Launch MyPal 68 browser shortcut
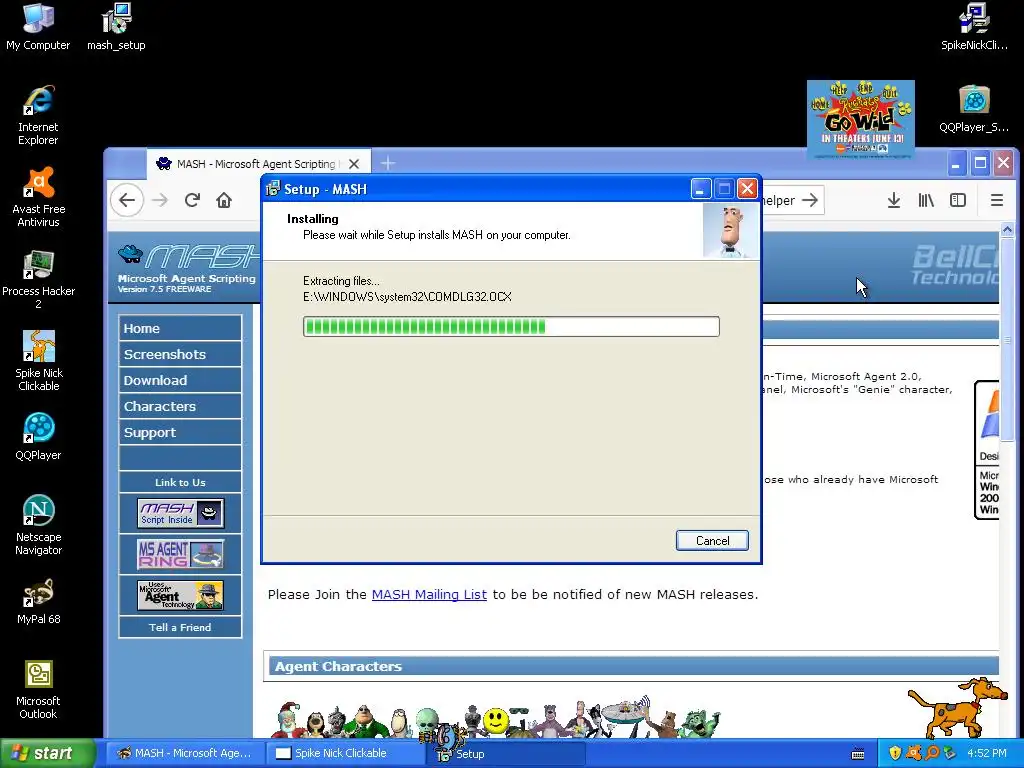 38,601
